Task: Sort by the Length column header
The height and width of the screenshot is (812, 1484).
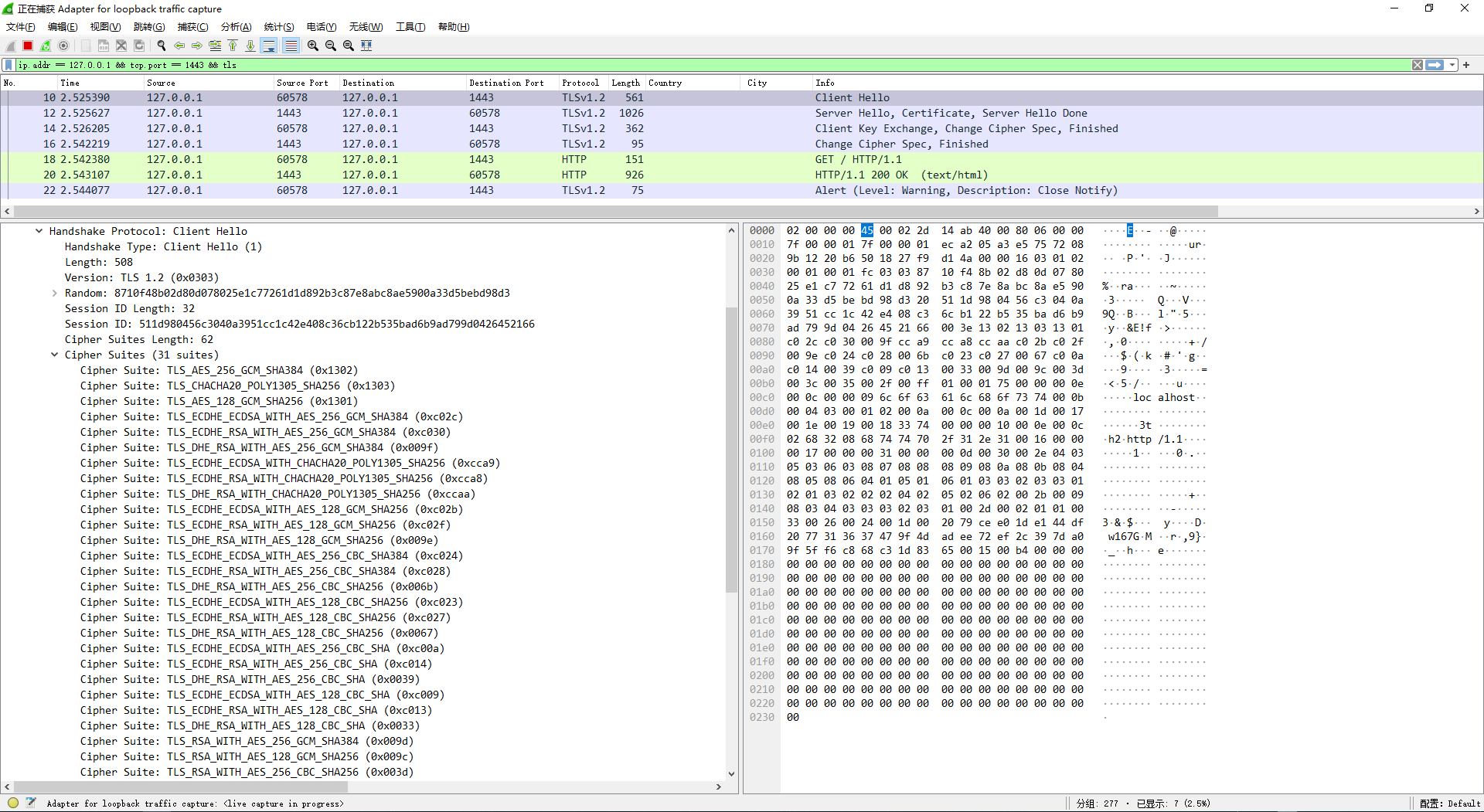Action: pos(627,83)
